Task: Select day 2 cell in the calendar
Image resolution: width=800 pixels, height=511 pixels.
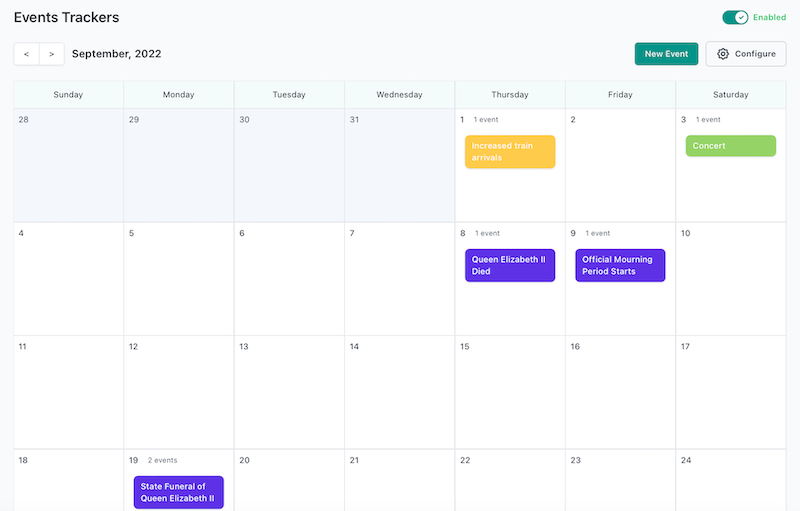Action: [620, 165]
